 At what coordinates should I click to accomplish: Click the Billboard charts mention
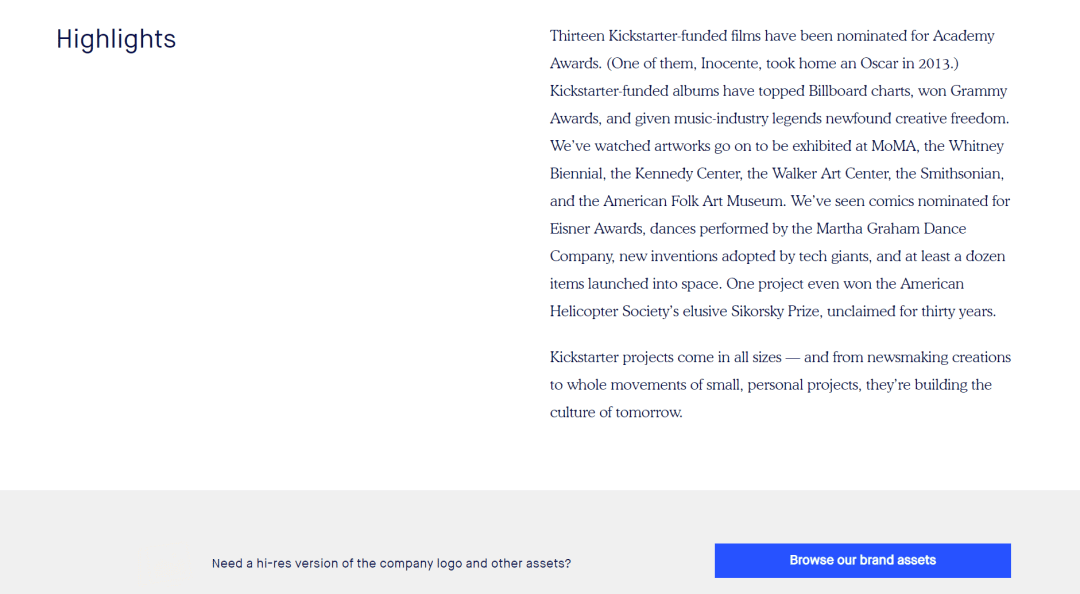[859, 91]
